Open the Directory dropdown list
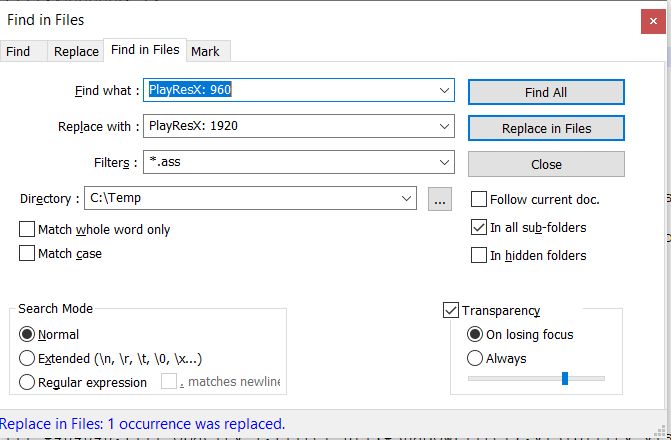Viewport: 671px width, 440px height. tap(406, 198)
